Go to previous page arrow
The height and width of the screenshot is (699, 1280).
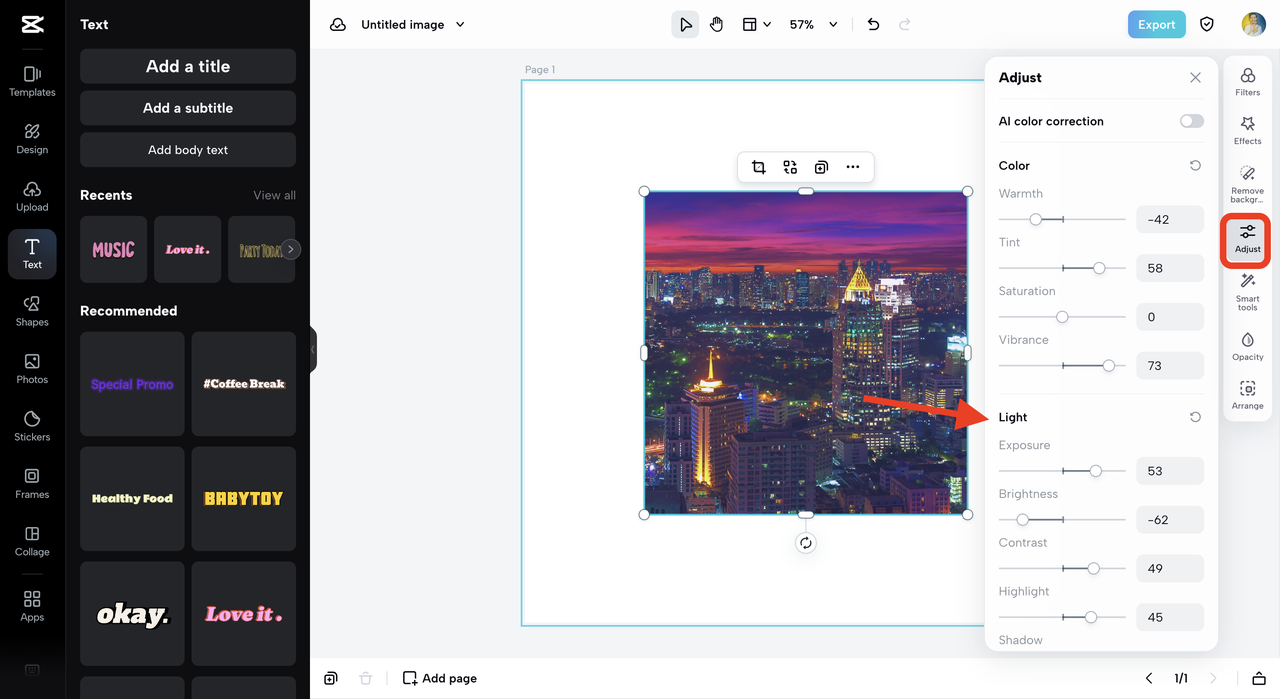click(x=1149, y=678)
